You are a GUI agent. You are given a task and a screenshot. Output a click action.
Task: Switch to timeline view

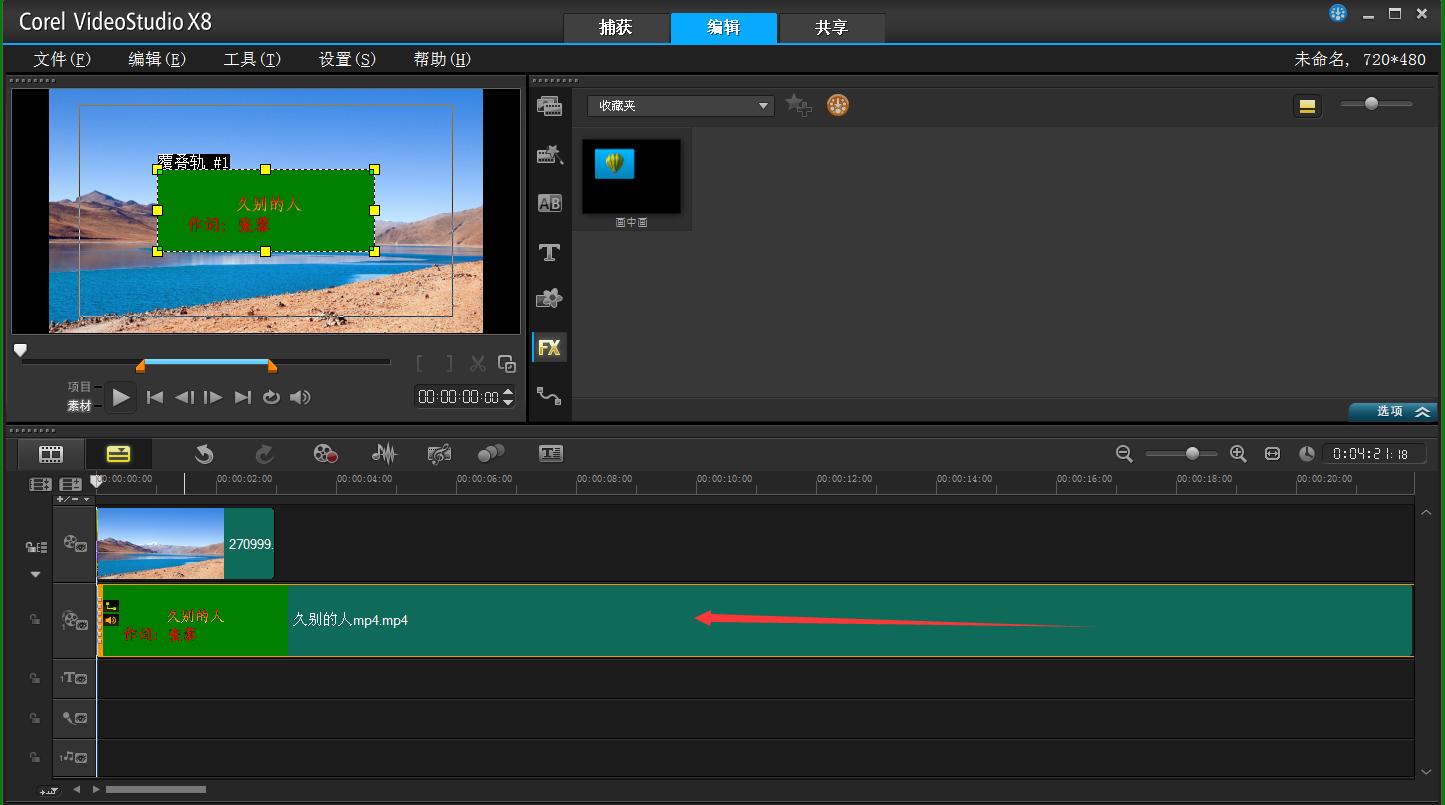tap(118, 454)
